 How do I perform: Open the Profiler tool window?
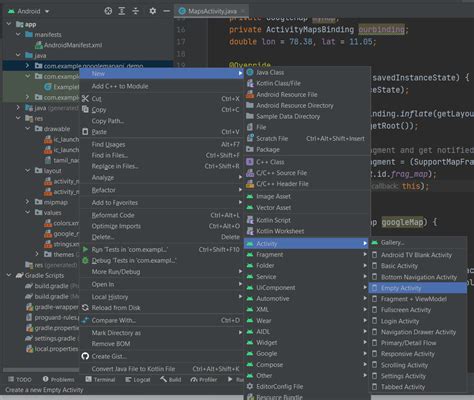(203, 379)
